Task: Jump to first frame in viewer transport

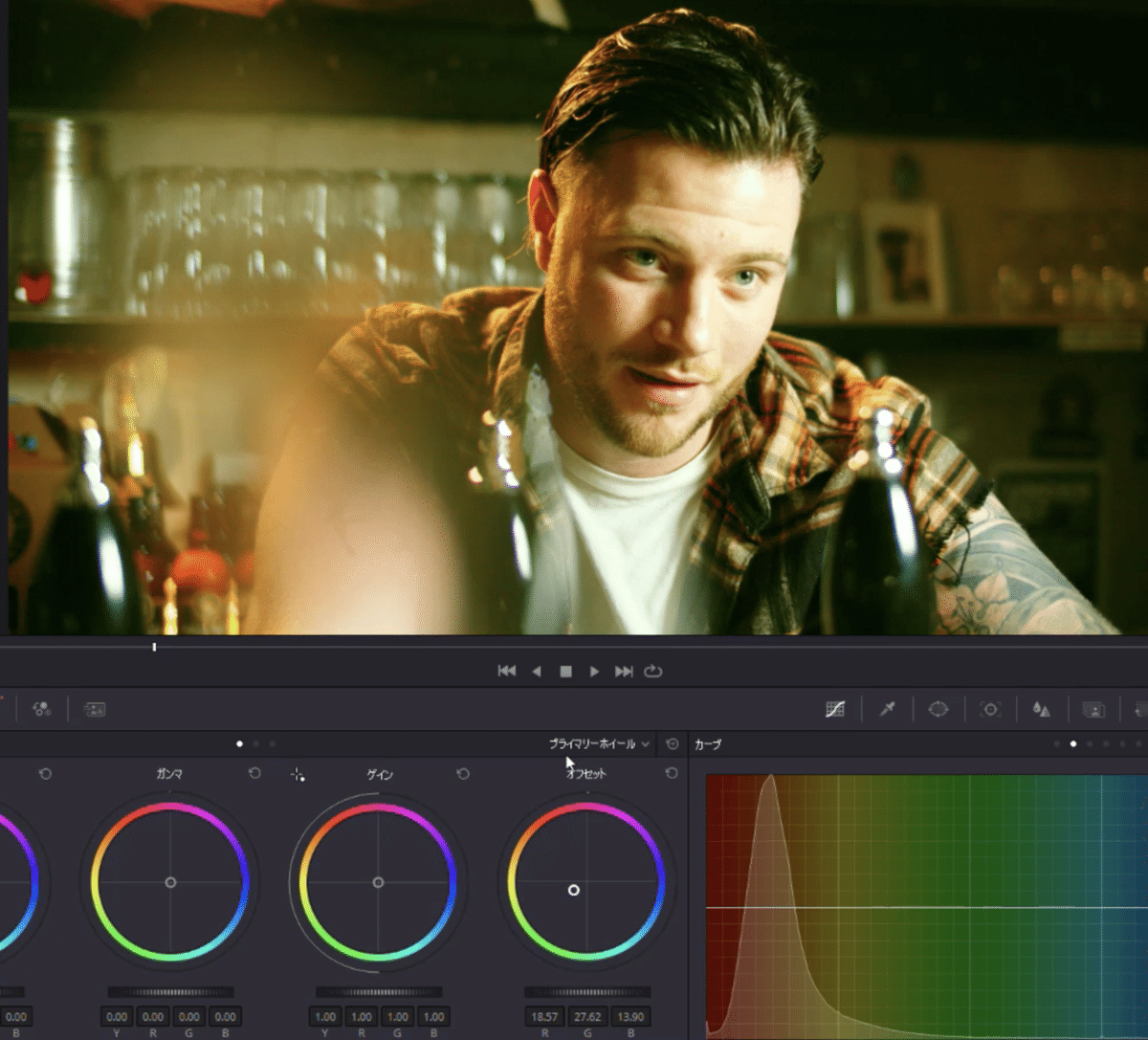Action: [x=507, y=672]
